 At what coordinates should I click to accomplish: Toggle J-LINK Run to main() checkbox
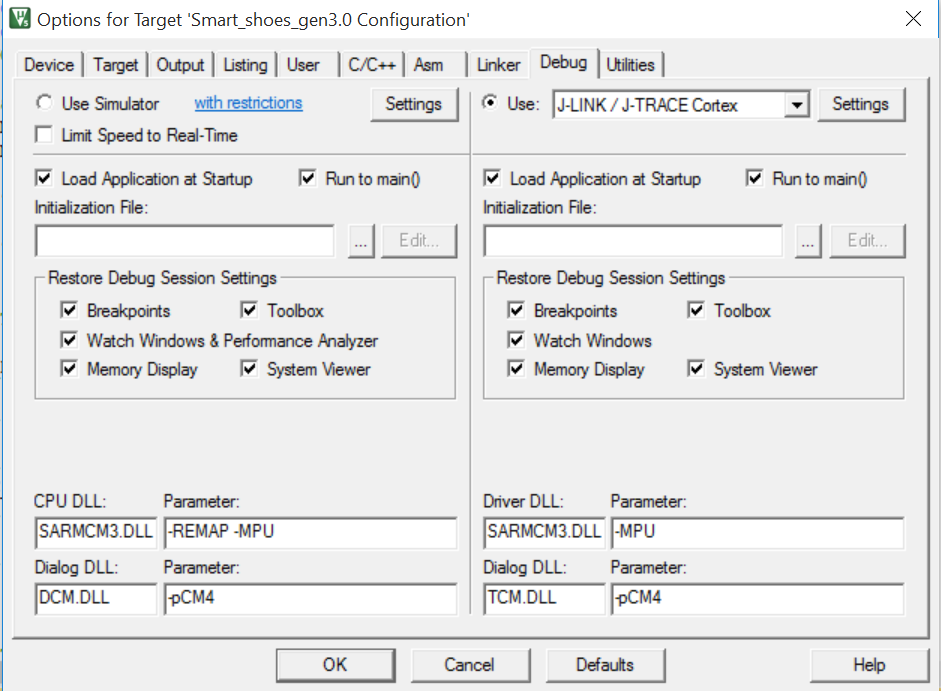pyautogui.click(x=754, y=178)
